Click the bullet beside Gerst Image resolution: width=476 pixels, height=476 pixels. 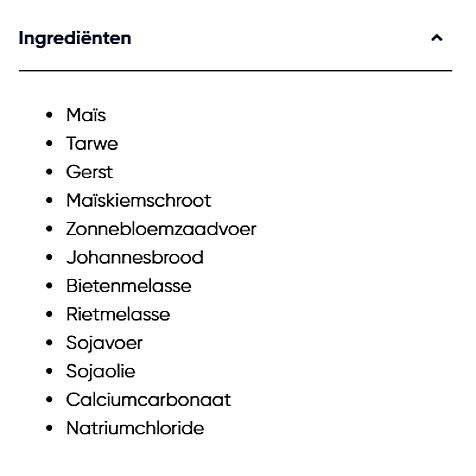(x=49, y=172)
